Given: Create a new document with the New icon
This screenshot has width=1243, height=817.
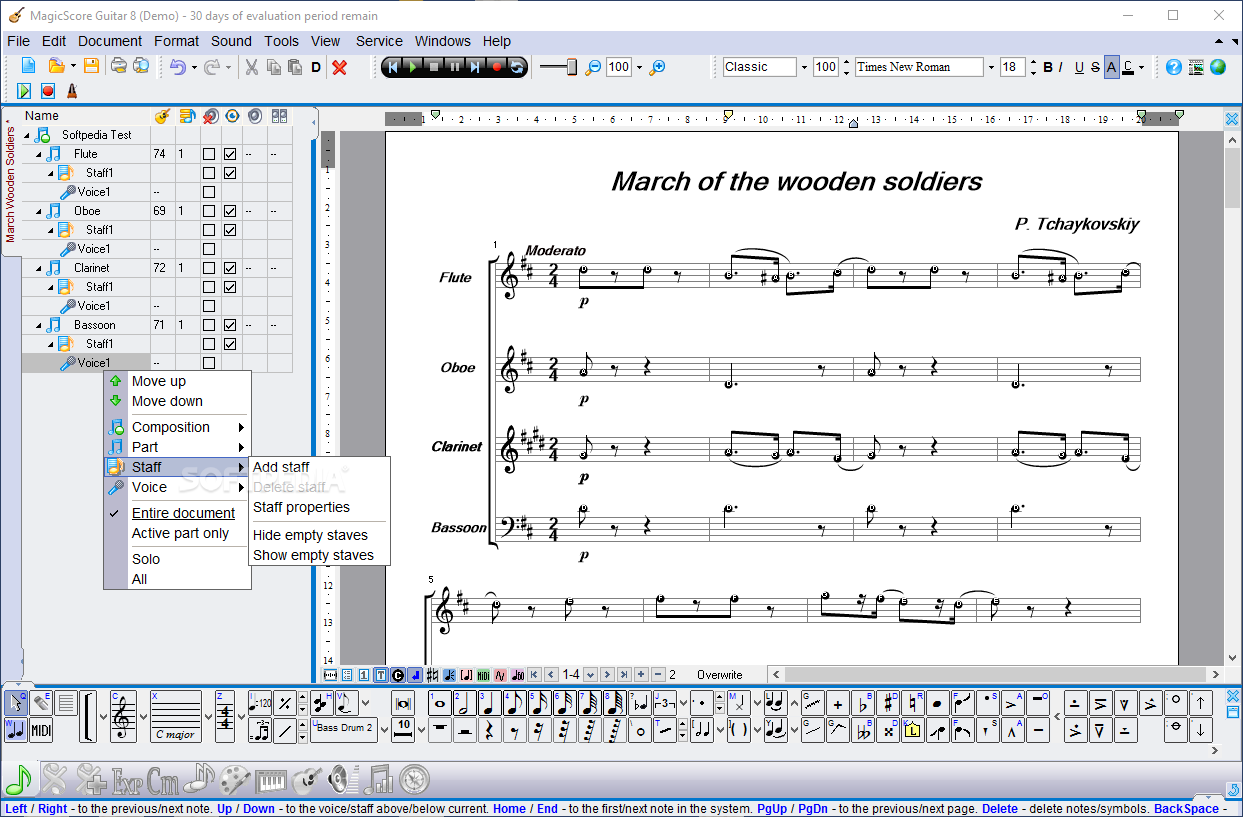Looking at the screenshot, I should click(x=28, y=67).
